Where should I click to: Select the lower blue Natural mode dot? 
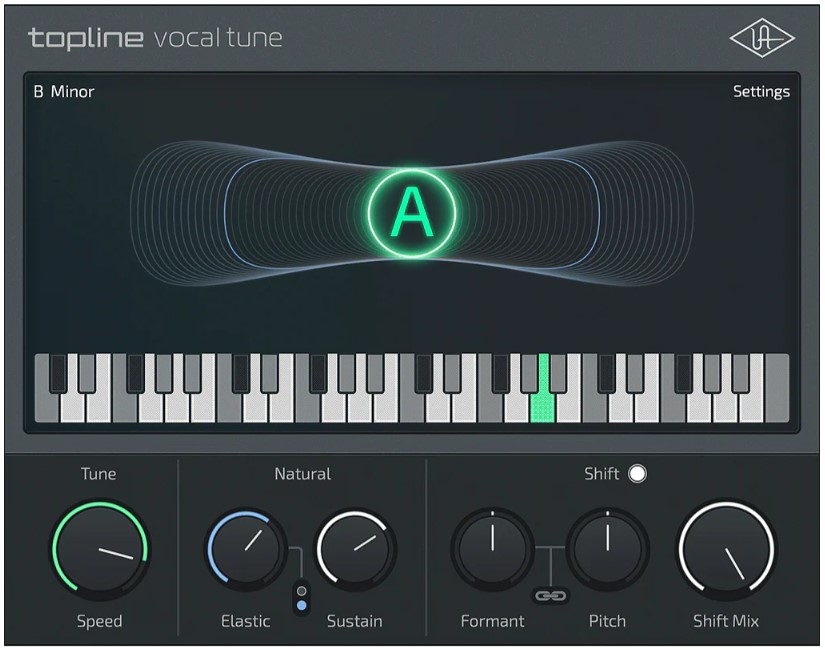(x=301, y=605)
